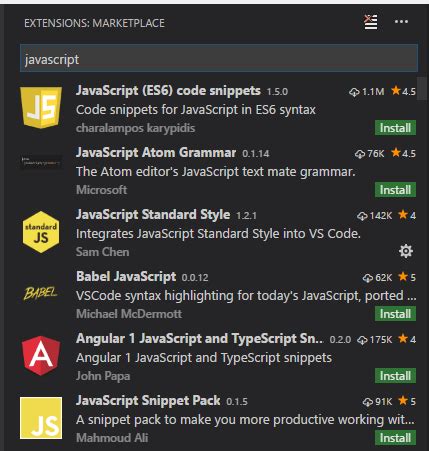
Task: Install JavaScript Snippet Pack
Action: [395, 438]
